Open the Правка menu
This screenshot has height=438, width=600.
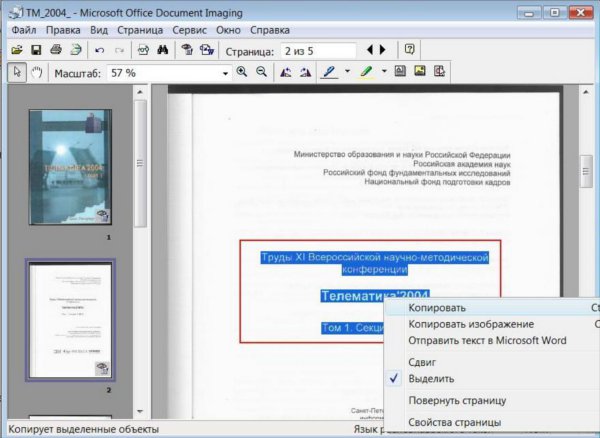pos(63,30)
